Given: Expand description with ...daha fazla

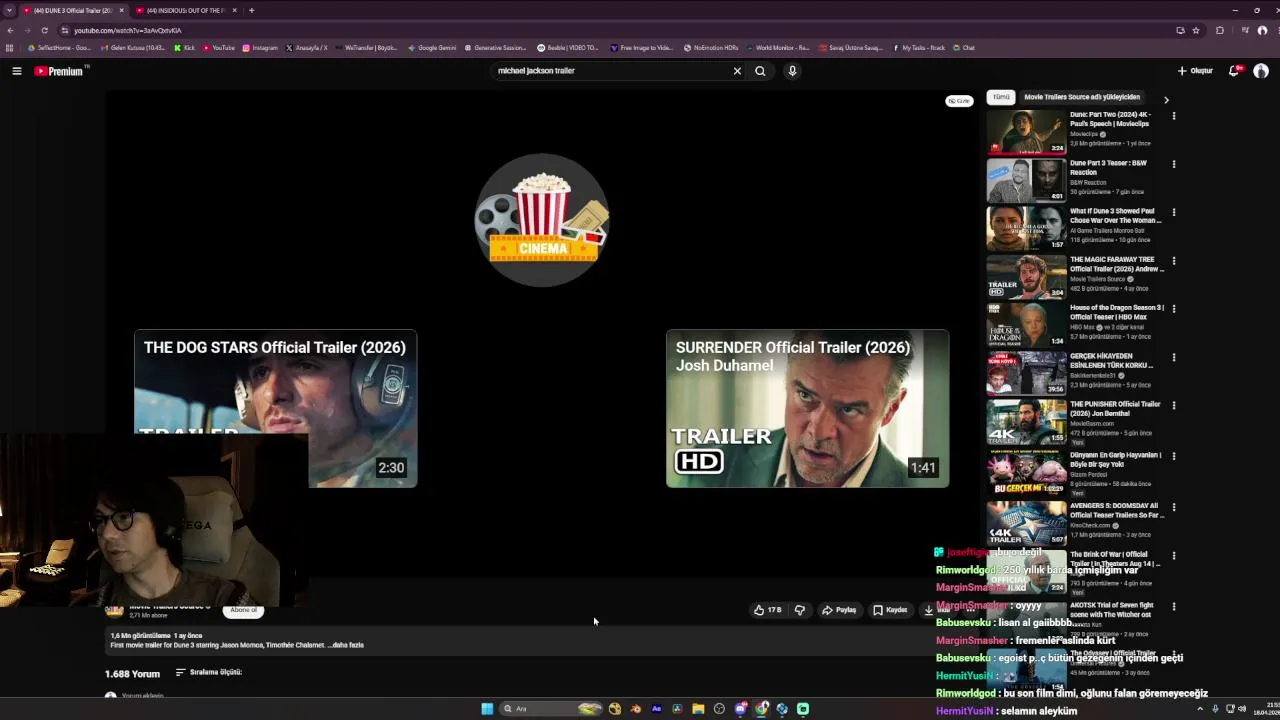Looking at the screenshot, I should coord(346,645).
